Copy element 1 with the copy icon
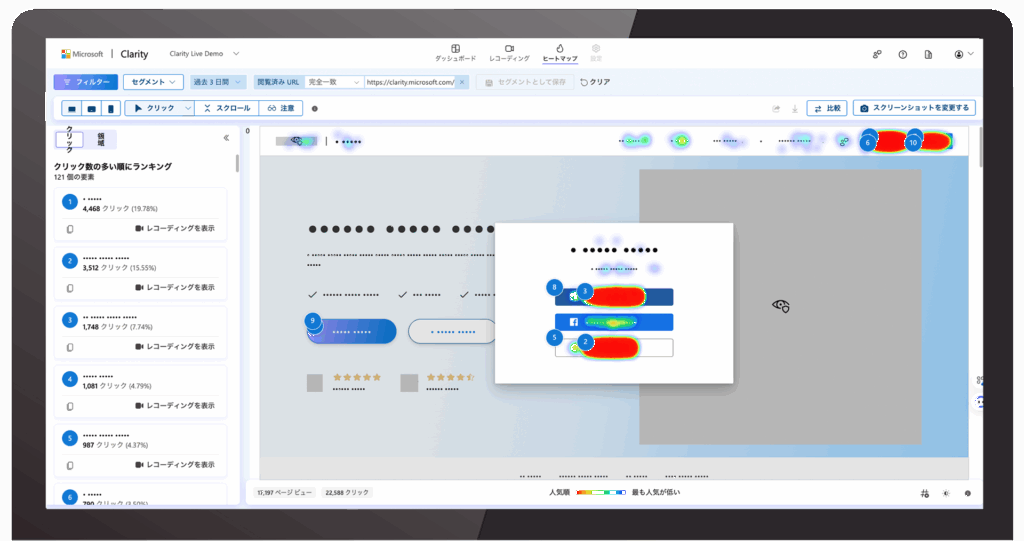Viewport: 1024px width, 541px height. pyautogui.click(x=70, y=229)
